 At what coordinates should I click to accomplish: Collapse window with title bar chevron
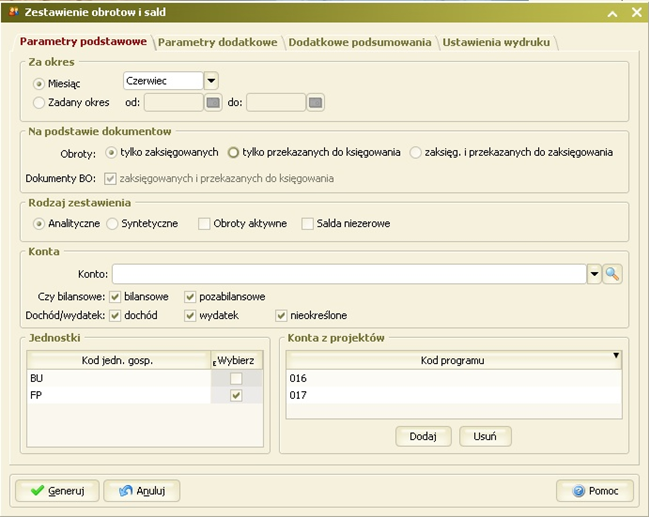click(x=613, y=13)
